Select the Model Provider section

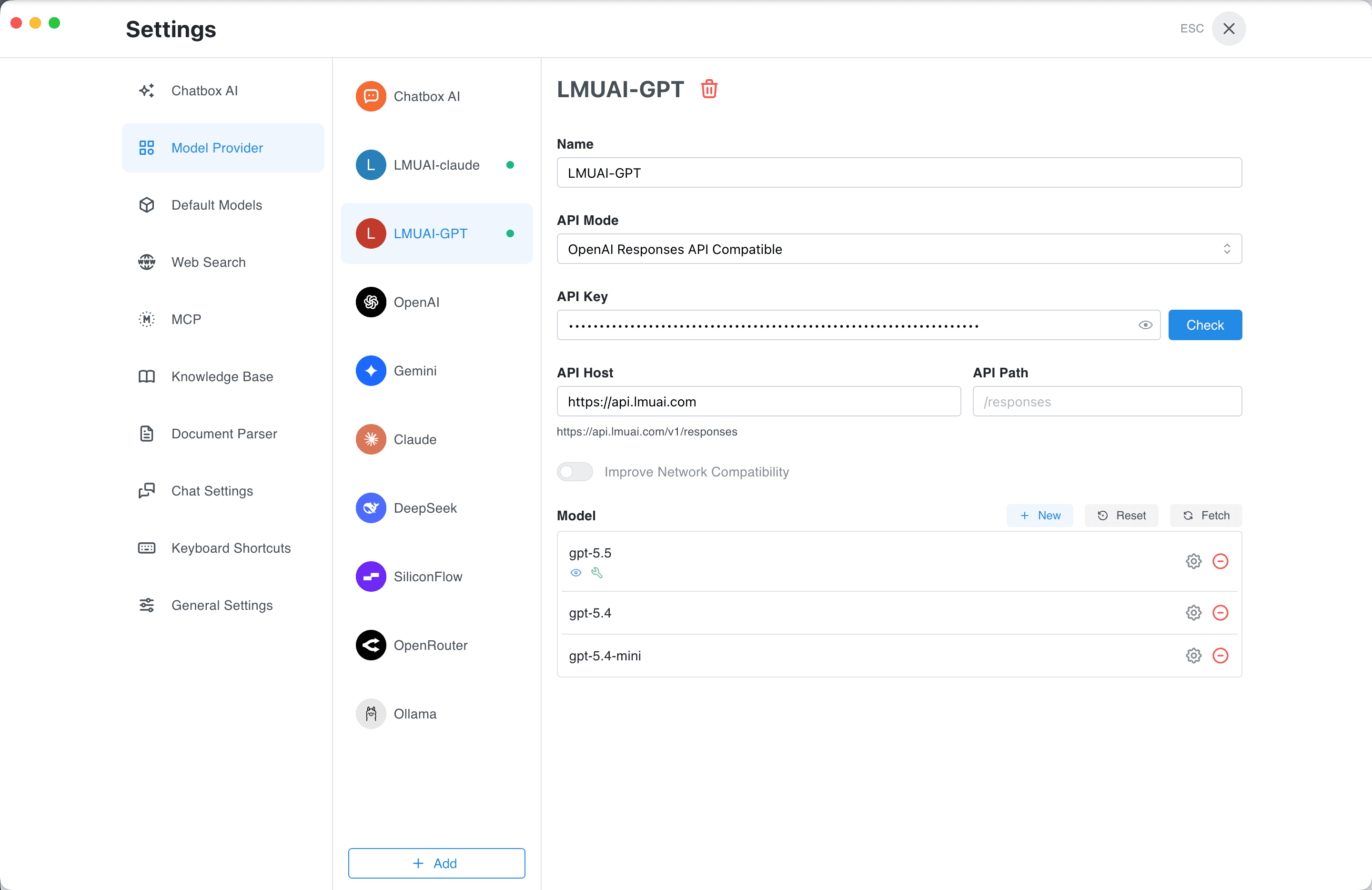click(222, 148)
